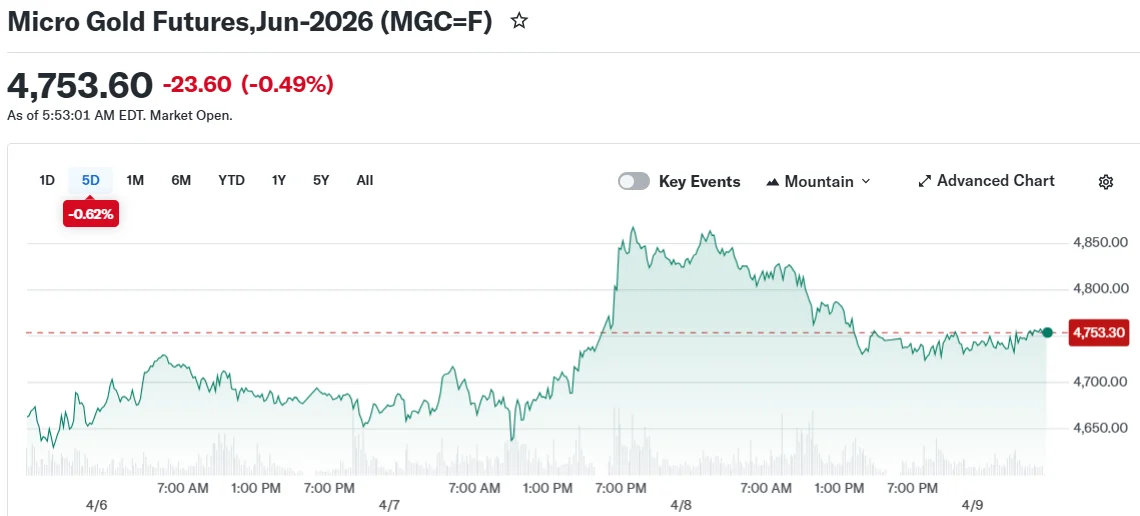The height and width of the screenshot is (516, 1140).
Task: Select the 5D time range
Action: (x=91, y=180)
